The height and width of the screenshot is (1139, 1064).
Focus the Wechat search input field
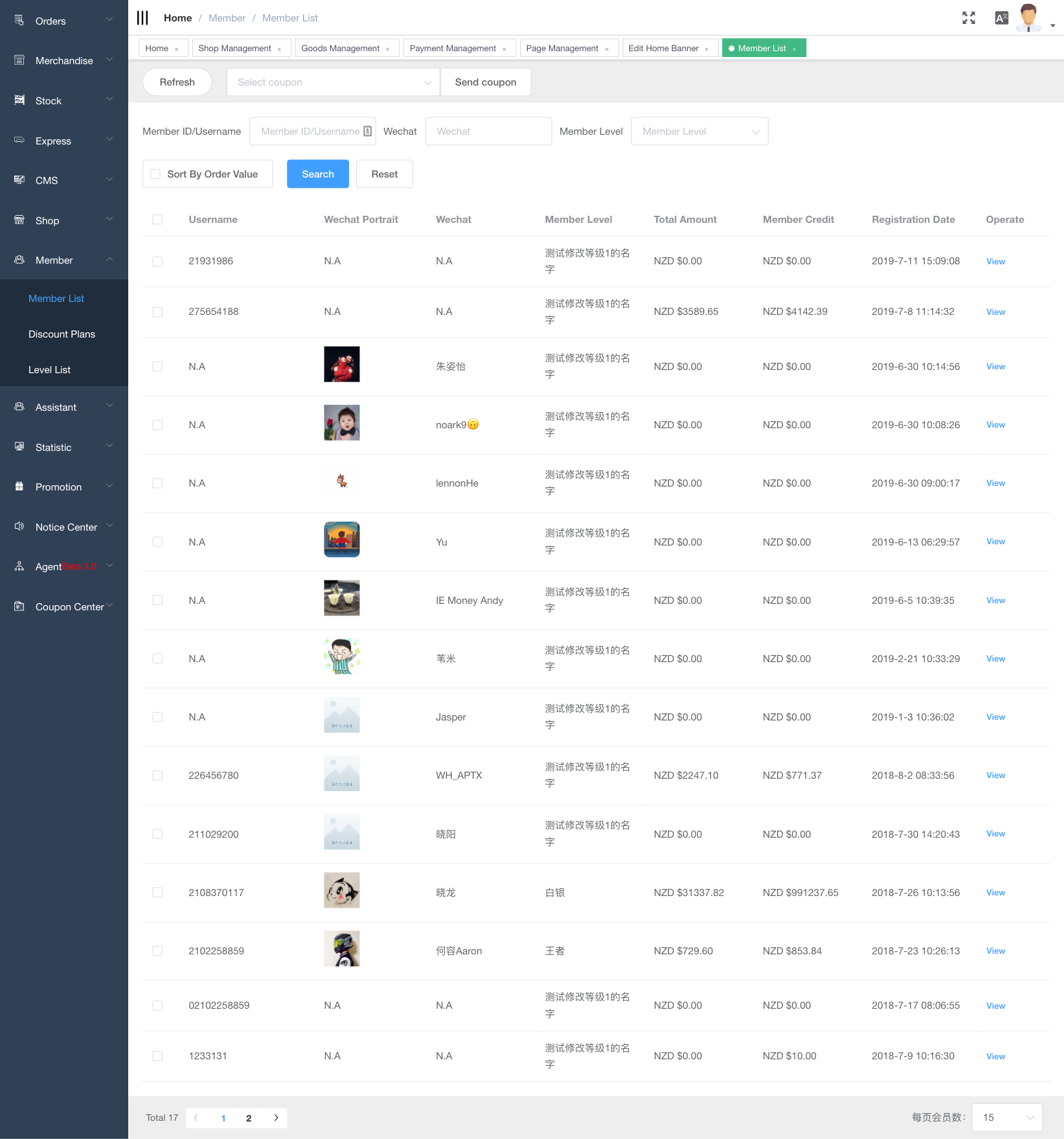488,132
